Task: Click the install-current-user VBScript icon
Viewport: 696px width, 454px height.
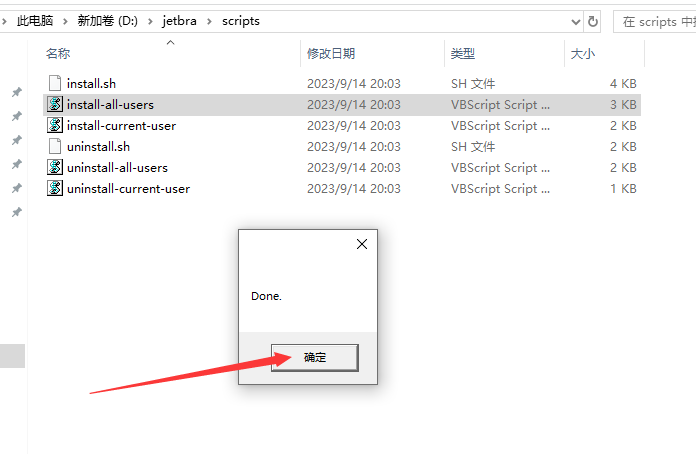Action: tap(55, 125)
